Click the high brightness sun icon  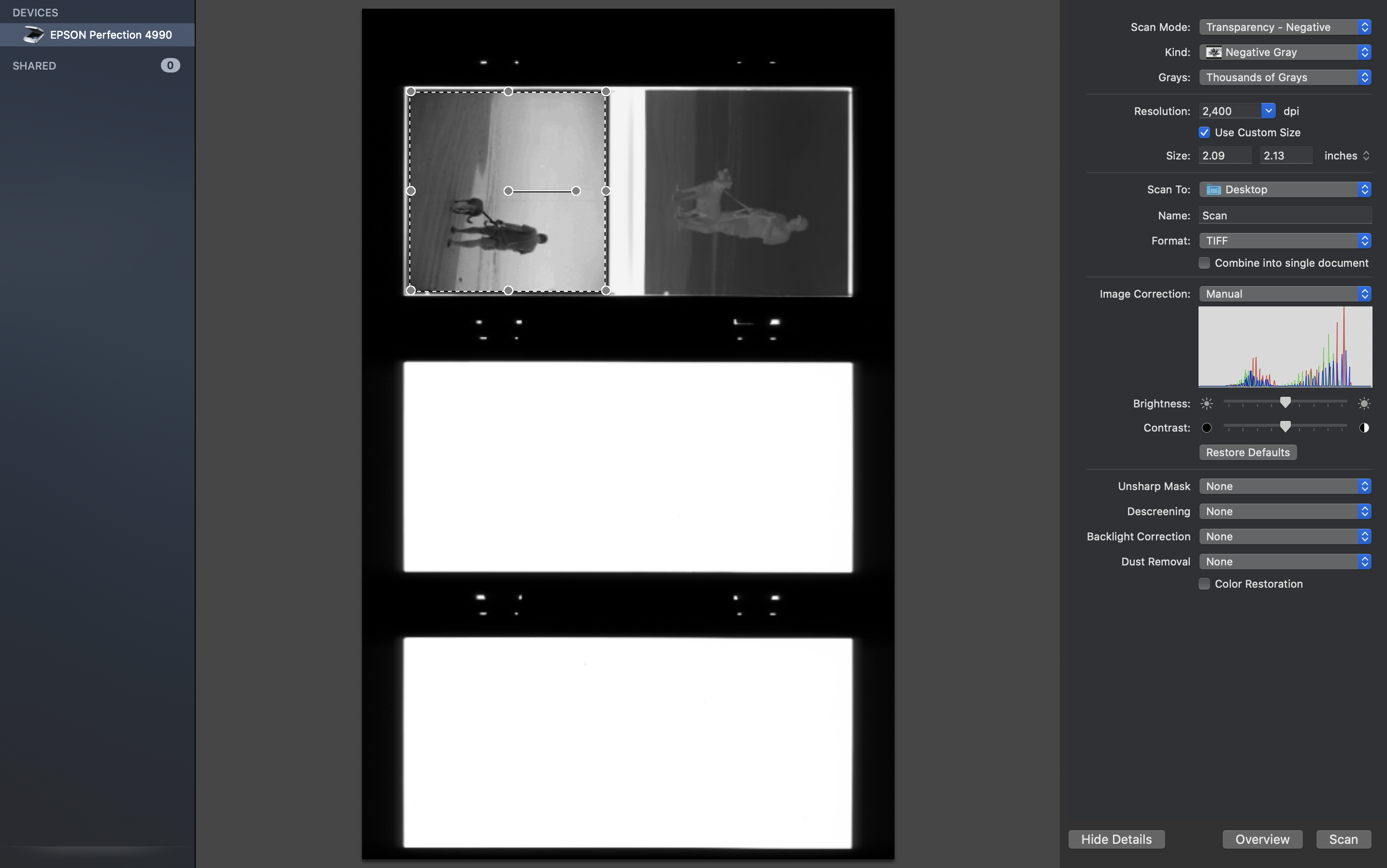1364,404
